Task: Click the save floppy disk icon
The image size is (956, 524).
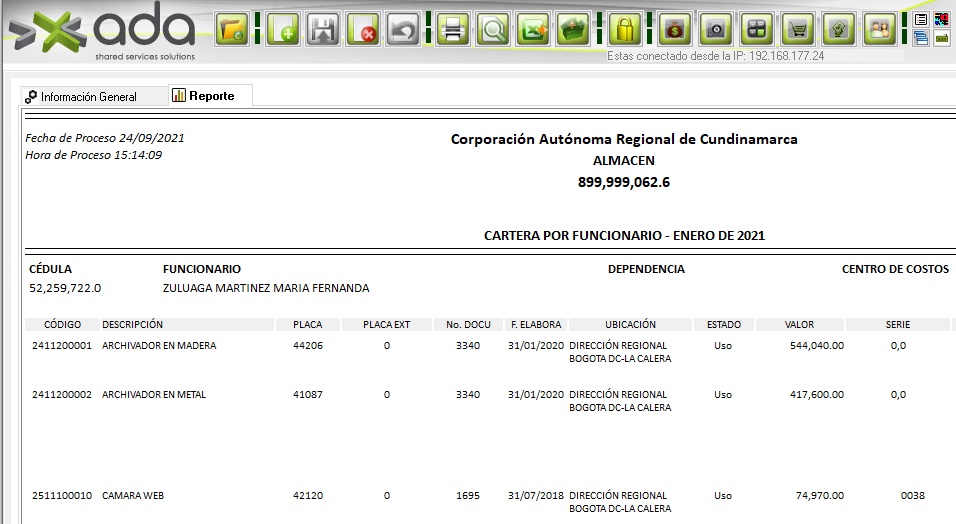Action: tap(324, 29)
